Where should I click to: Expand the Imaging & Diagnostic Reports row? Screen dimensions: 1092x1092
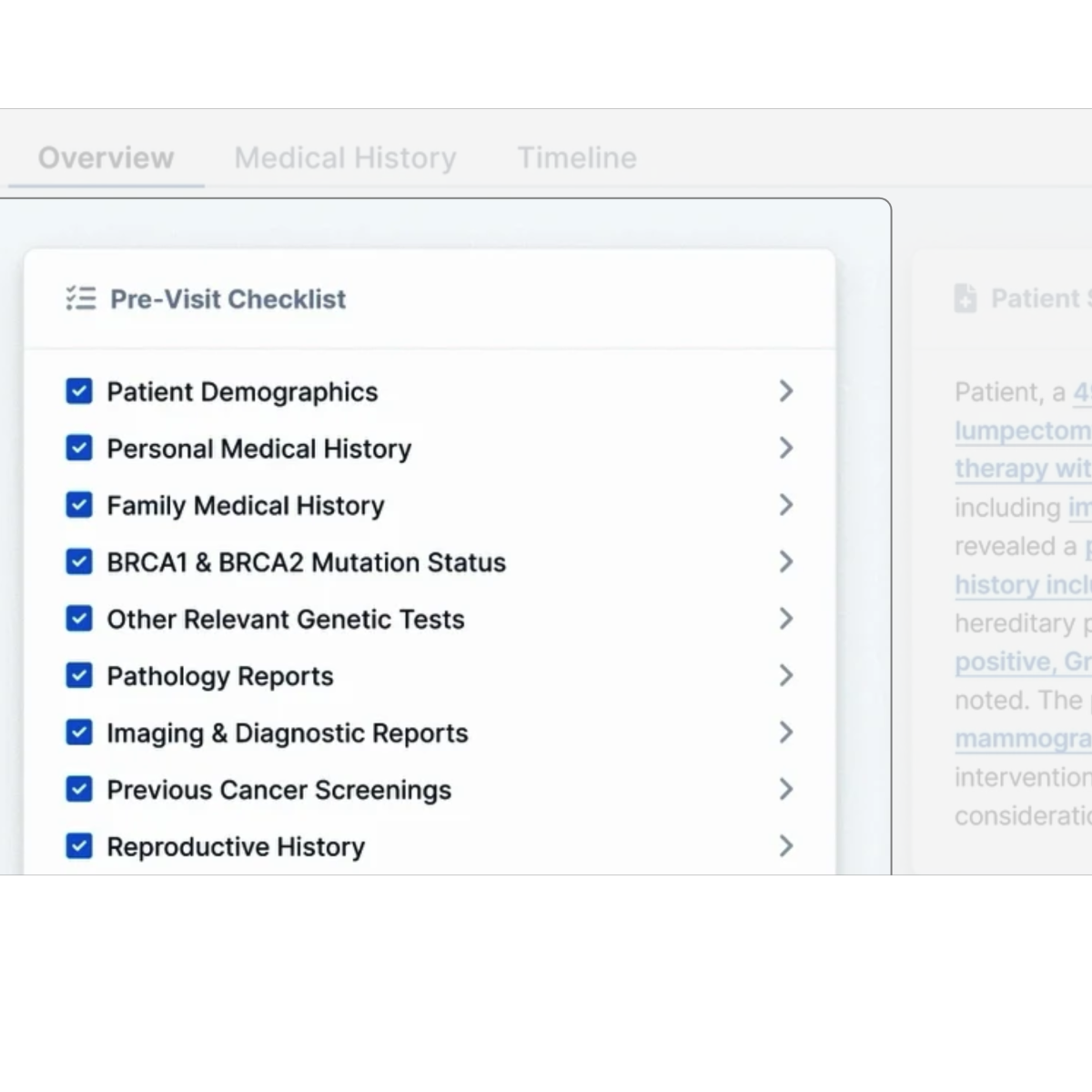click(785, 732)
